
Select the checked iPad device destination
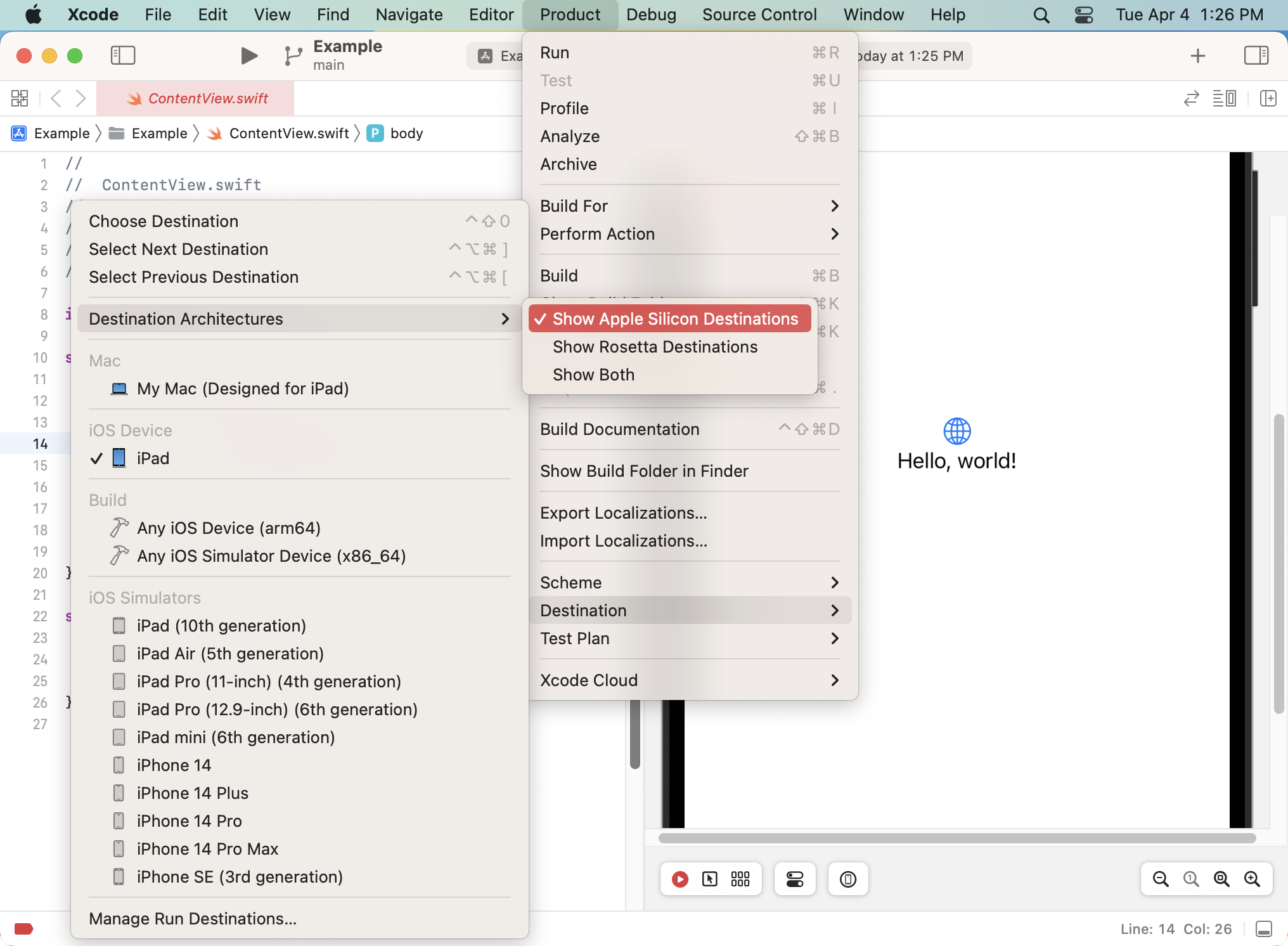click(x=153, y=458)
